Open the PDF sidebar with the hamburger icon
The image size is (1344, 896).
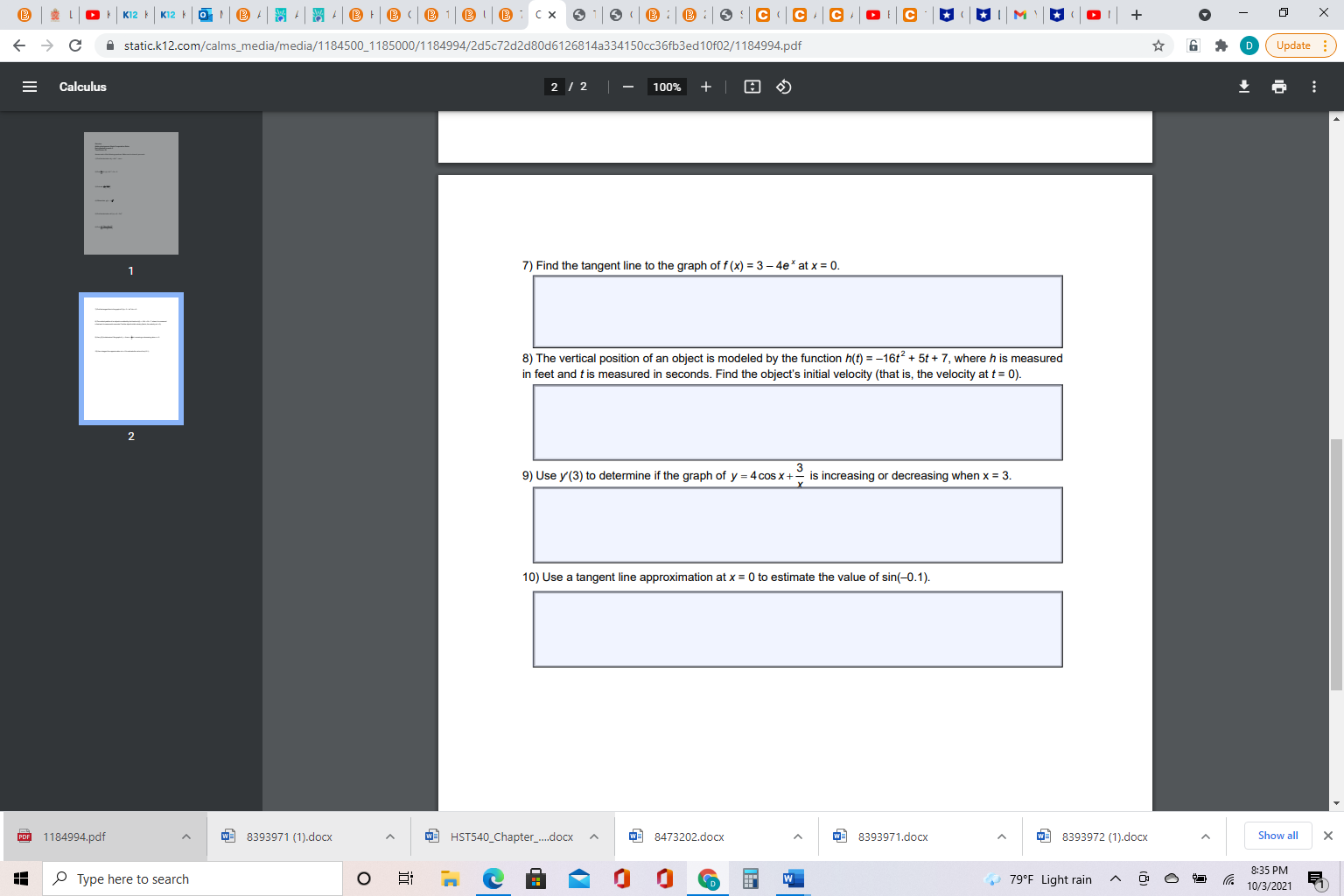tap(29, 87)
